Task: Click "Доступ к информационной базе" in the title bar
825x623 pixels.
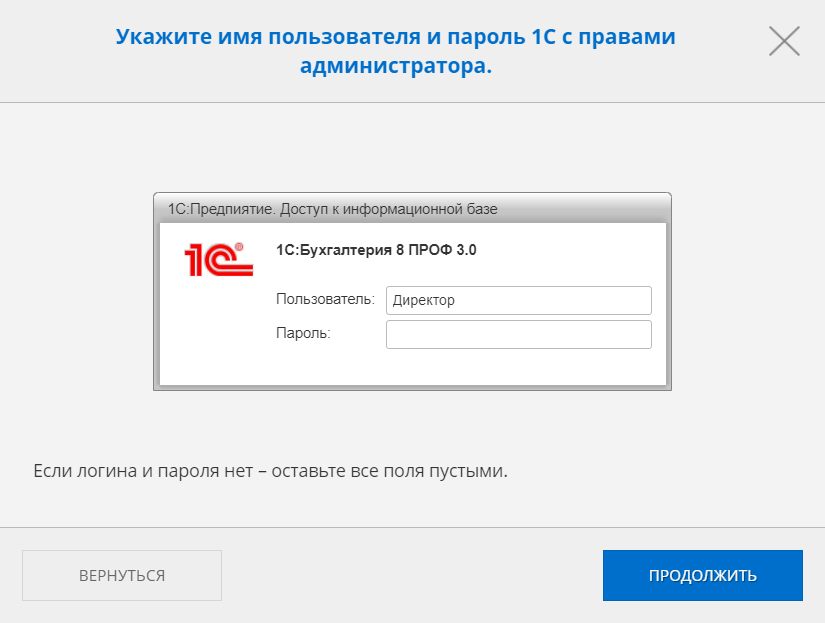Action: 389,209
